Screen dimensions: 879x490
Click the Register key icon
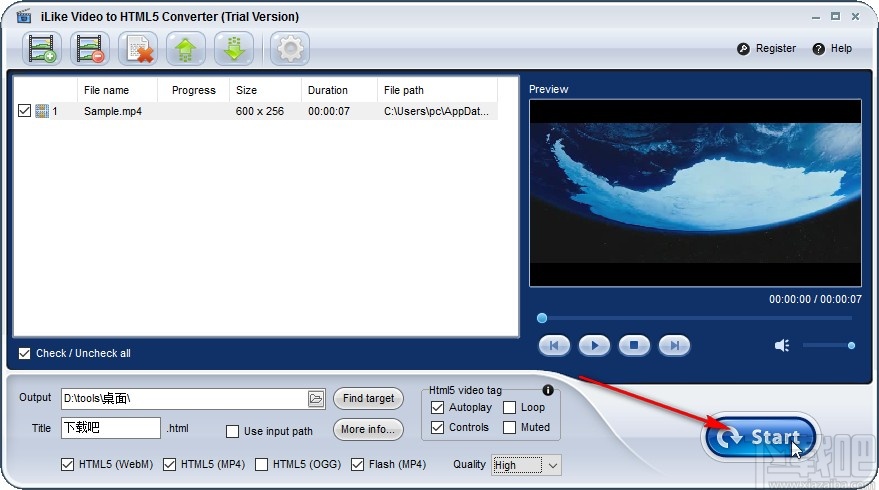[743, 49]
